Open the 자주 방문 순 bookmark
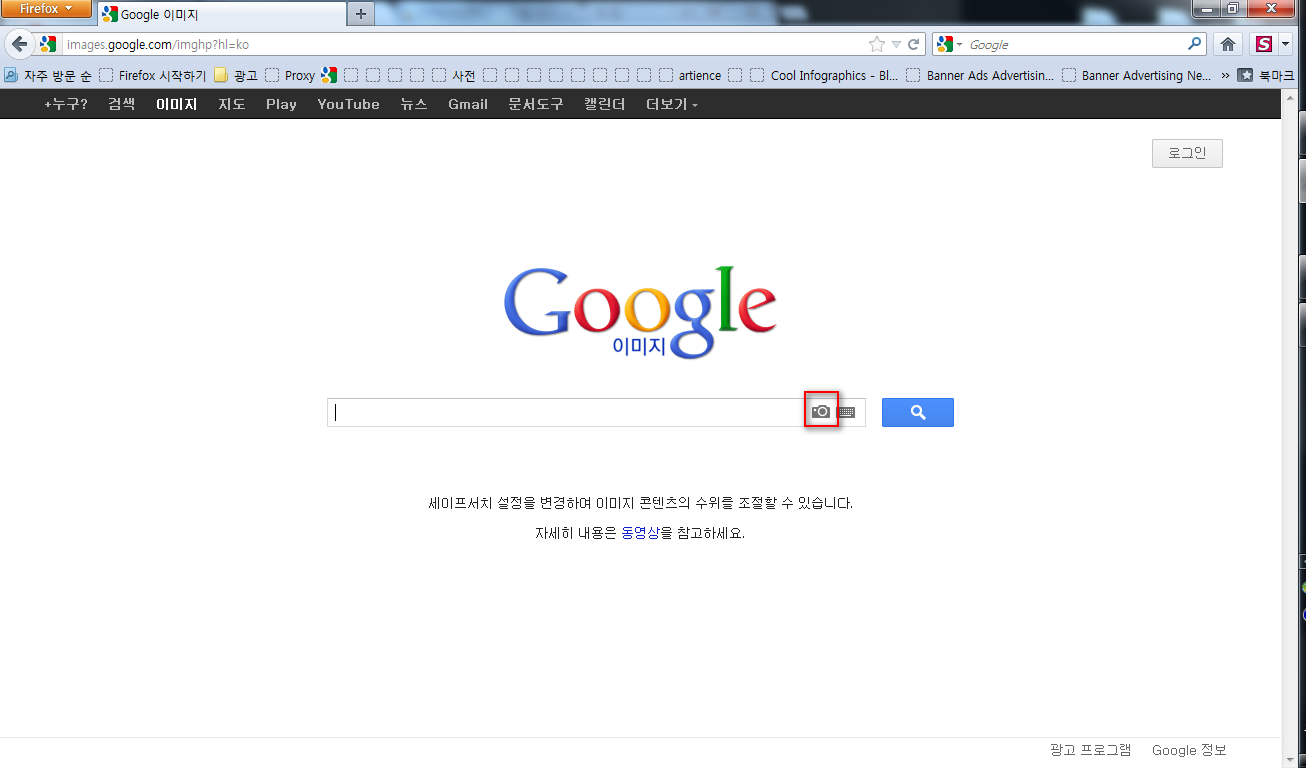The height and width of the screenshot is (768, 1306). coord(48,75)
